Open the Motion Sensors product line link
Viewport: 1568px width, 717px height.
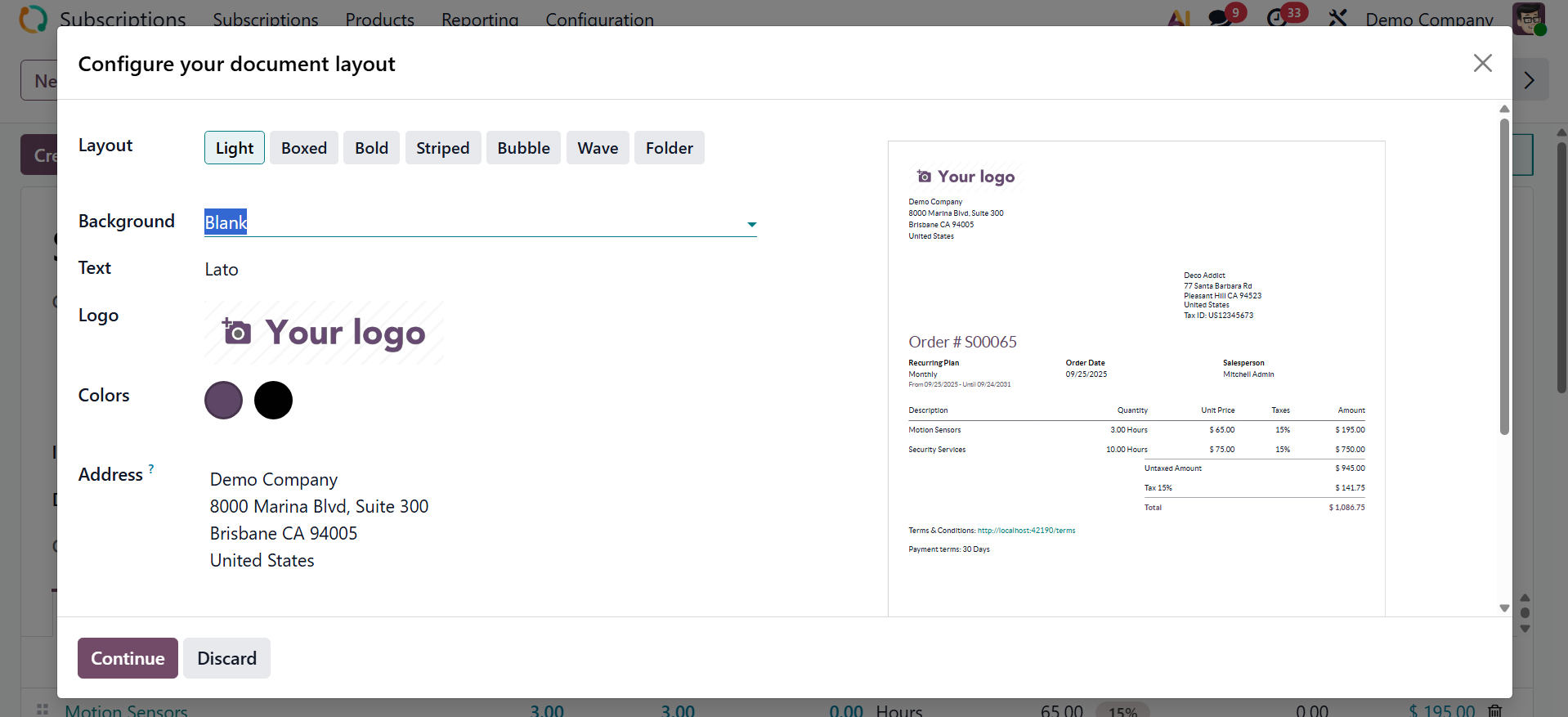(x=127, y=710)
